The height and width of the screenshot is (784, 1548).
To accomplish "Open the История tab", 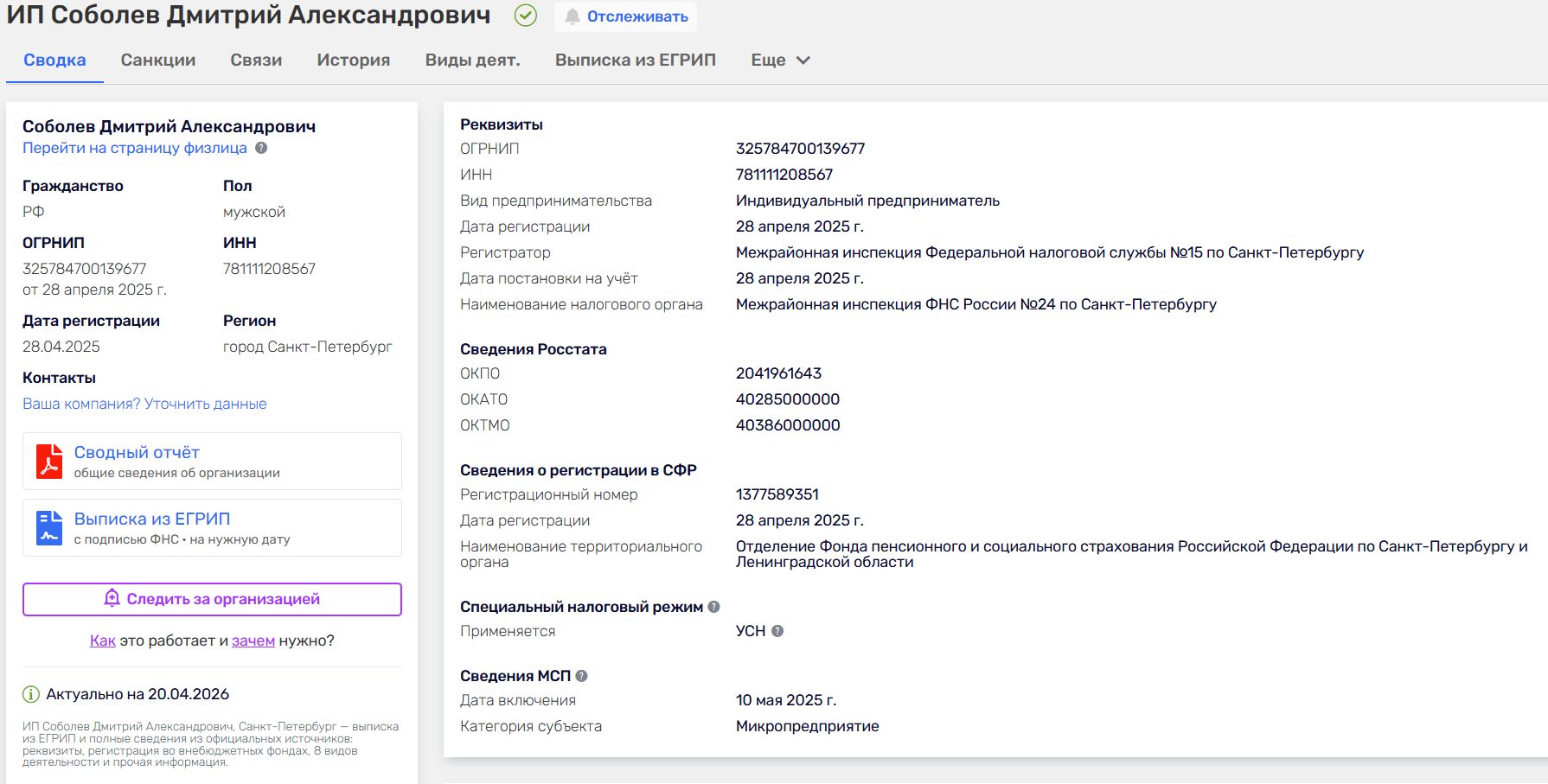I will coord(353,61).
